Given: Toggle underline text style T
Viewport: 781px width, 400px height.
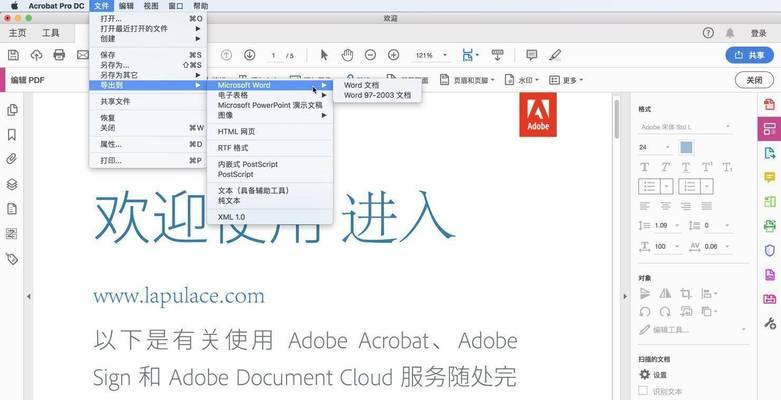Looking at the screenshot, I should (x=686, y=167).
